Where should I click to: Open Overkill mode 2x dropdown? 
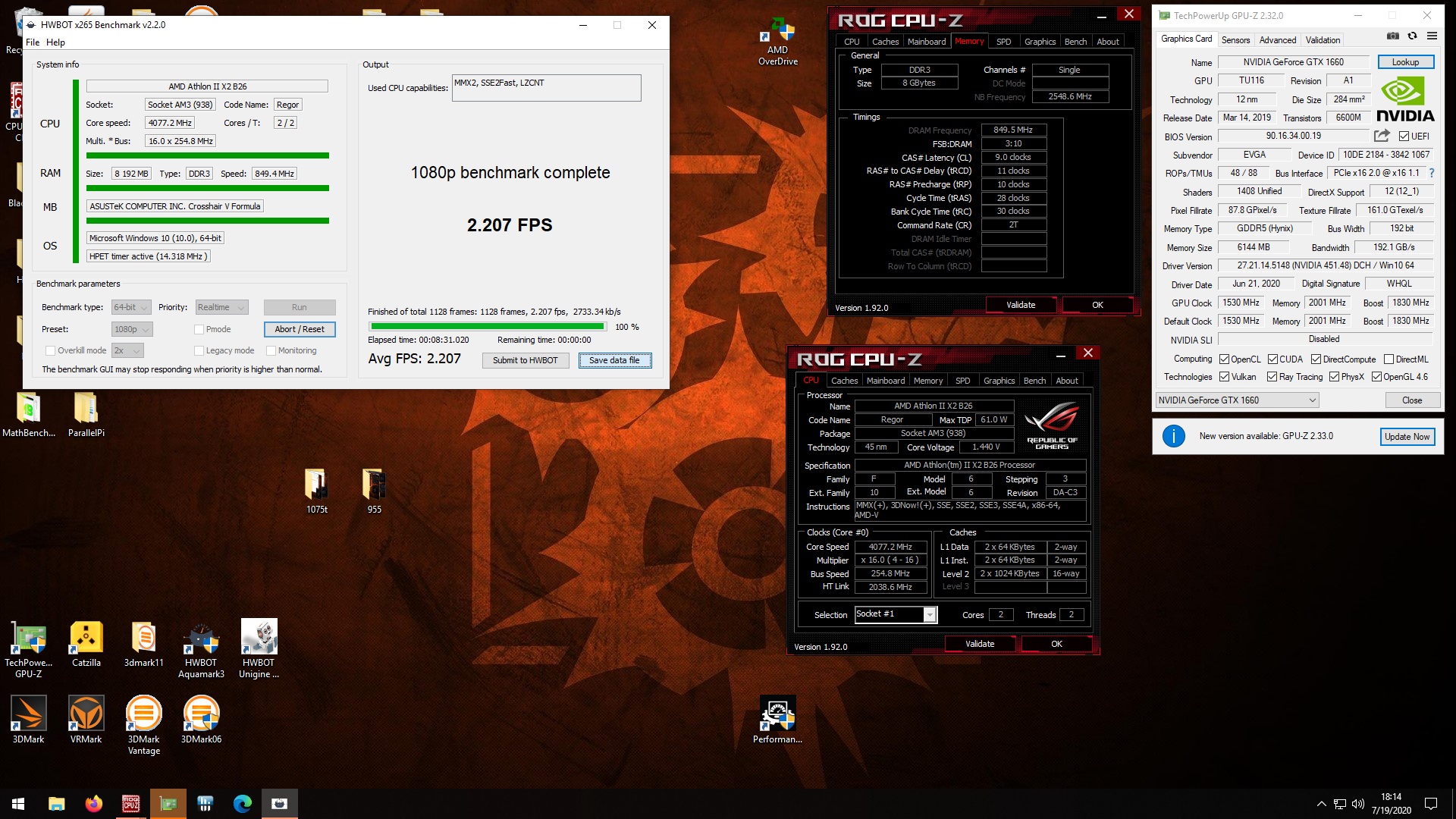[127, 350]
